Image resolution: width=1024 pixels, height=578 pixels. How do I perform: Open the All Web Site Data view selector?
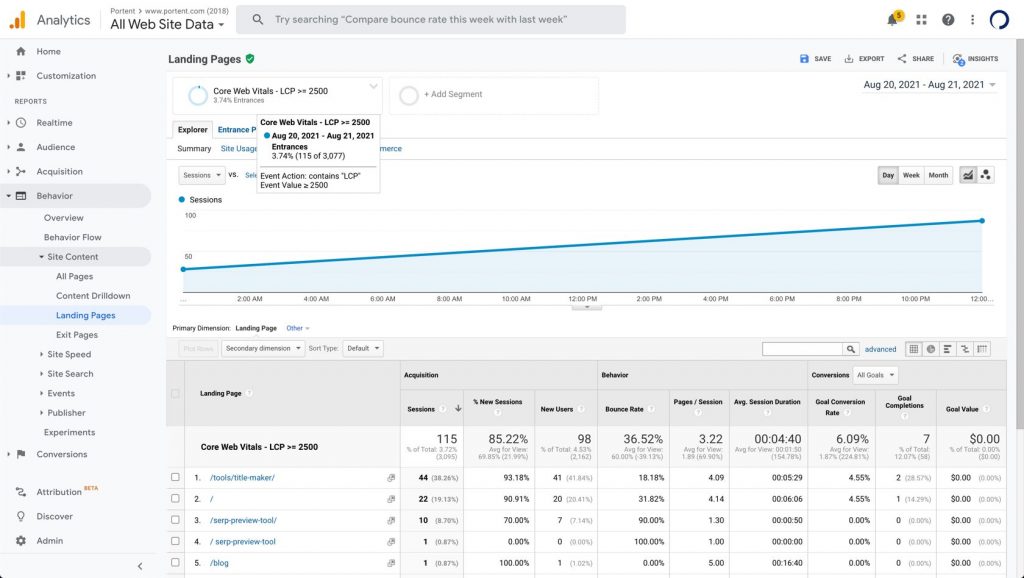[167, 25]
